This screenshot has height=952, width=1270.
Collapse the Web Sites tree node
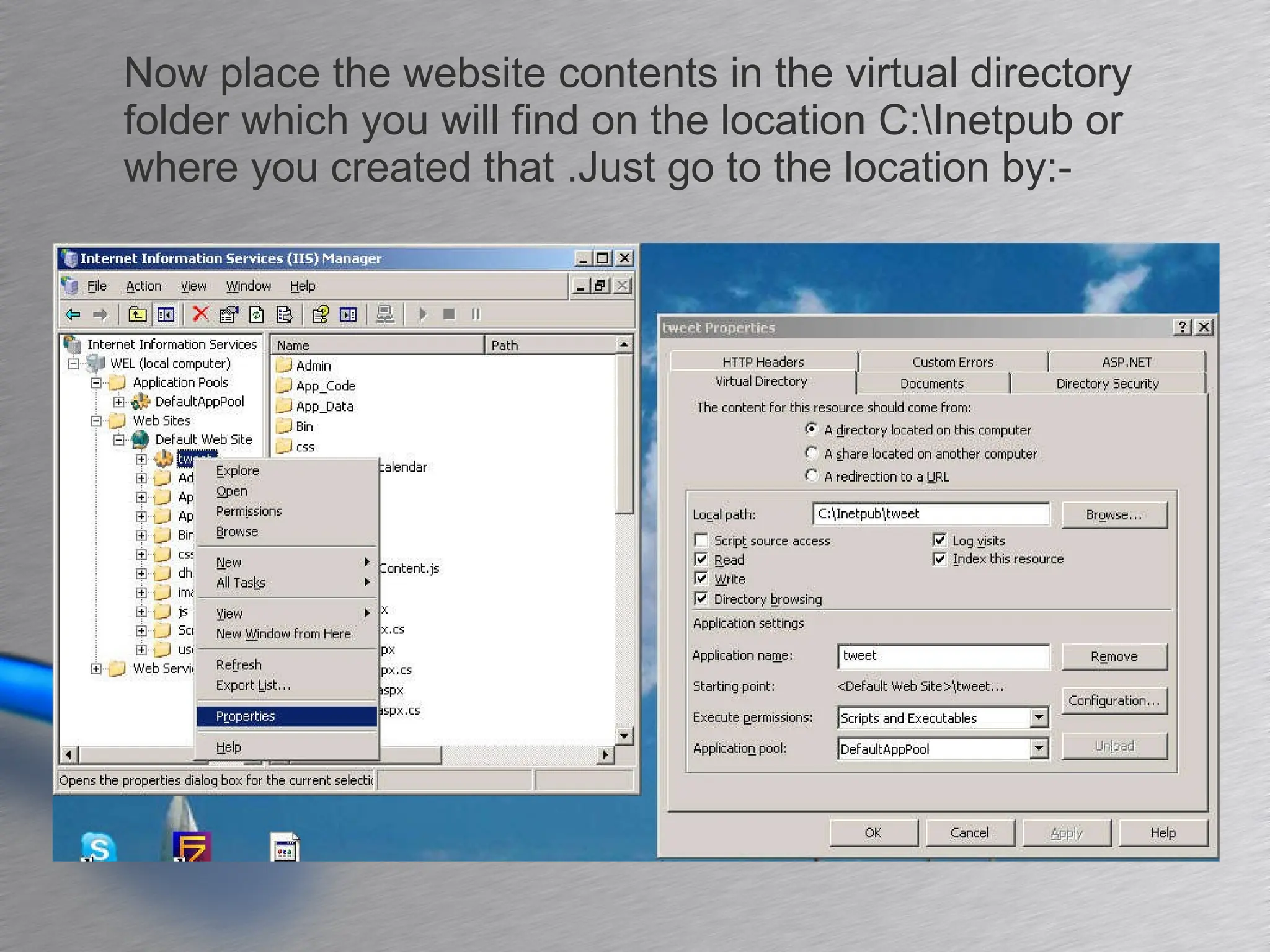[96, 421]
